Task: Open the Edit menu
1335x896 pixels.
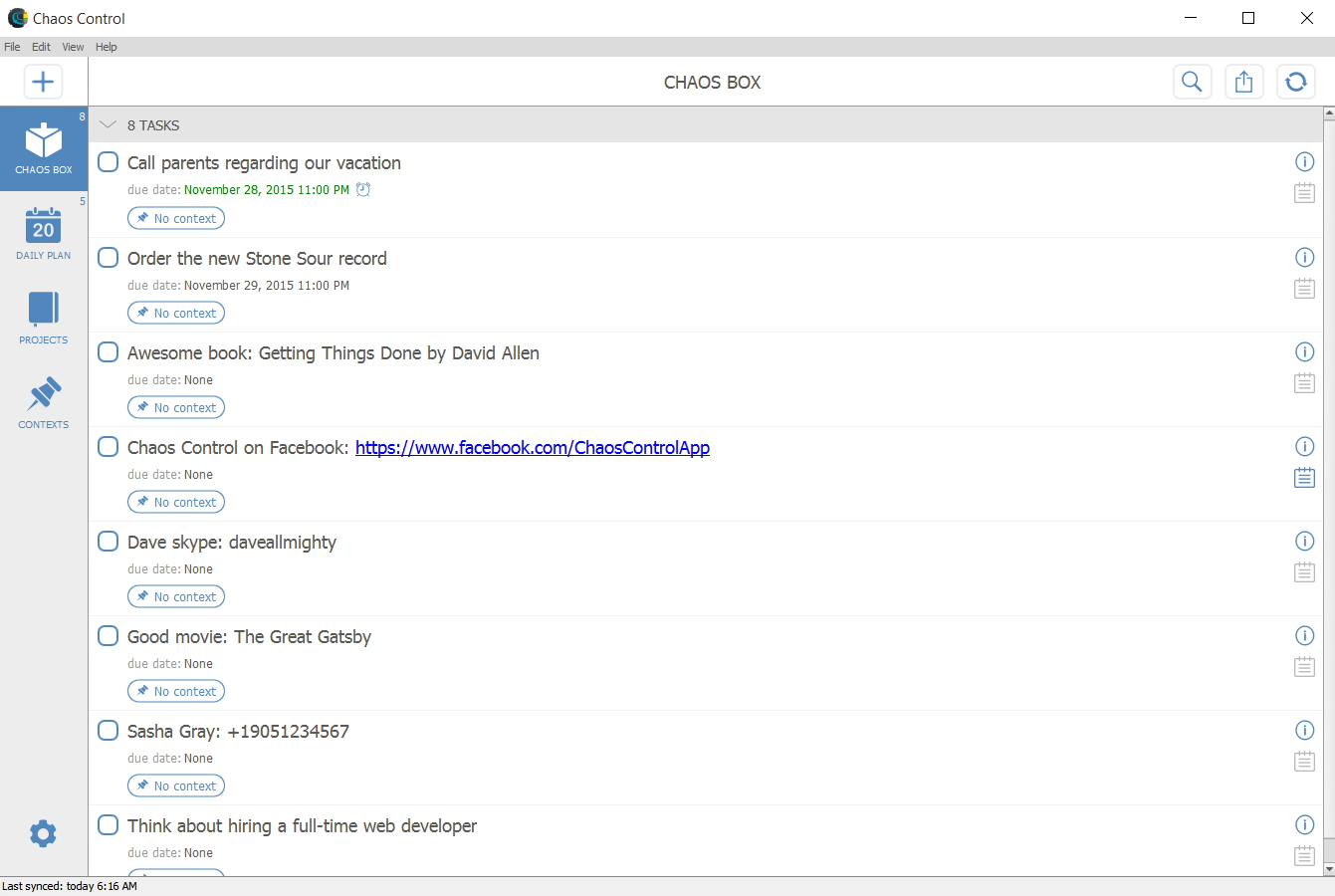Action: [41, 47]
